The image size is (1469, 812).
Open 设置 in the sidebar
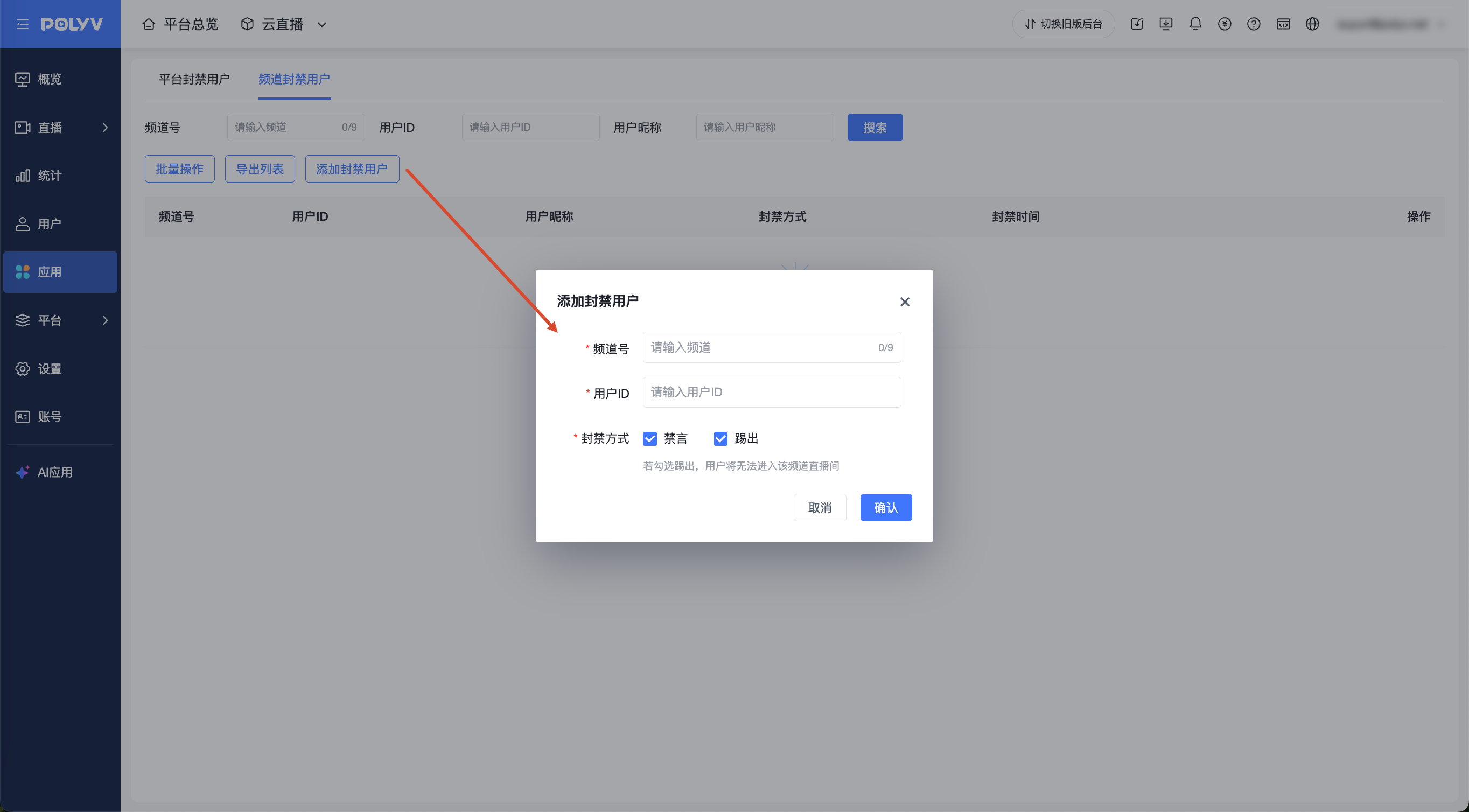click(x=60, y=369)
